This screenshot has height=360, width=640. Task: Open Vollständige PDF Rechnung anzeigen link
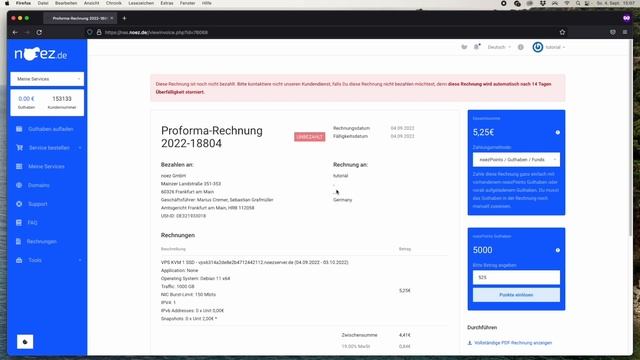pyautogui.click(x=513, y=343)
